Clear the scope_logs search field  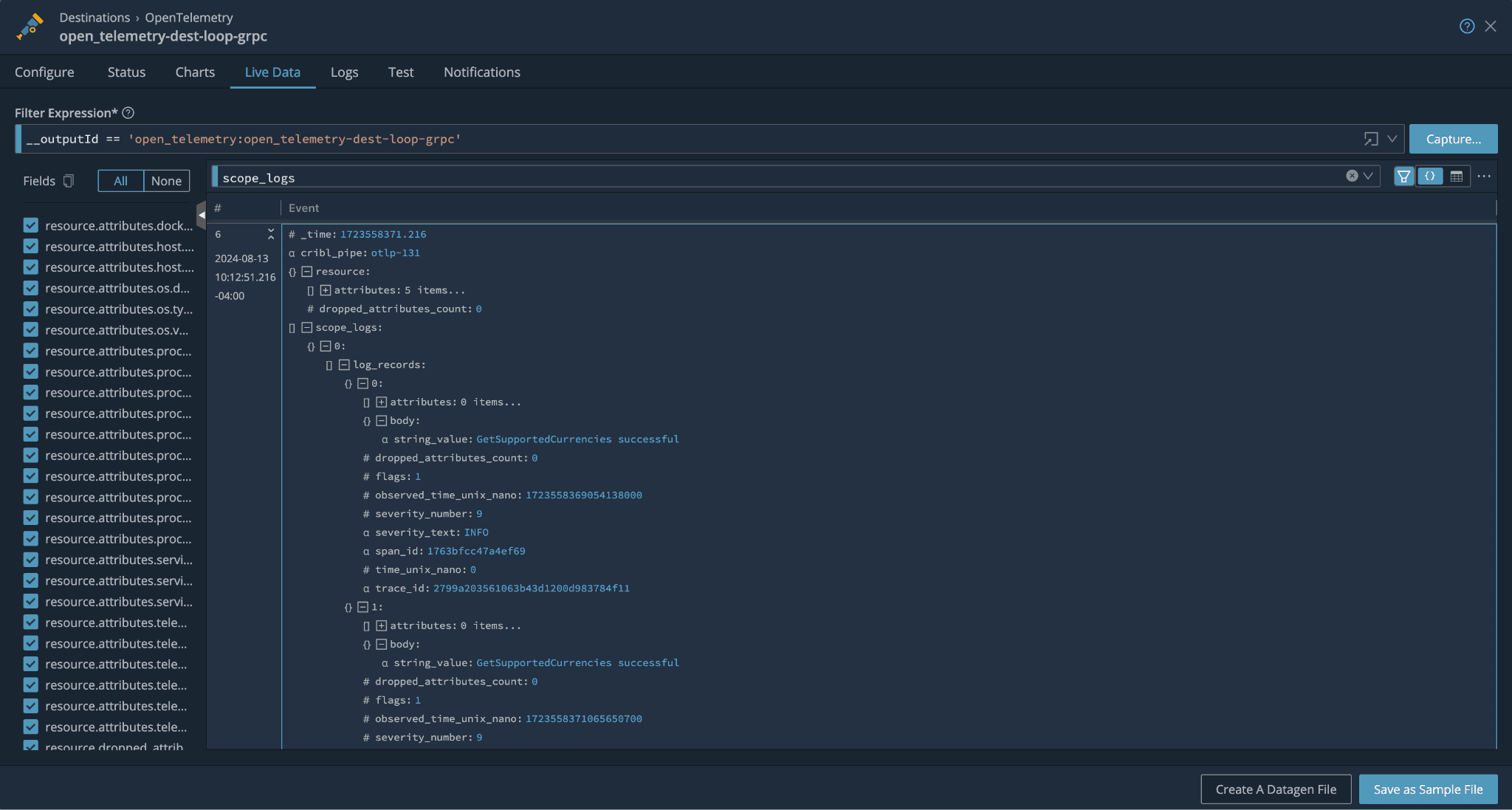coord(1352,176)
